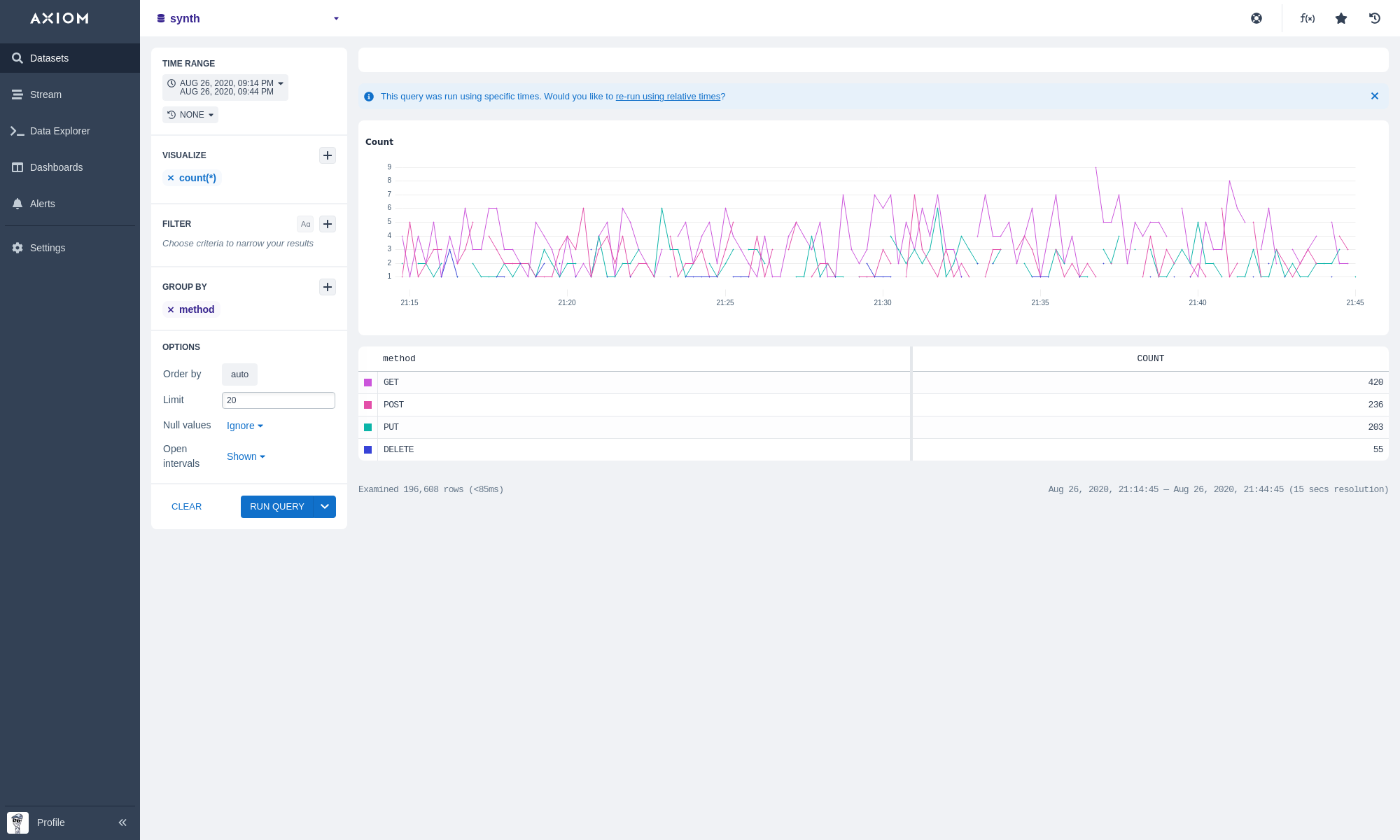
Task: Open the Stream sidebar item
Action: 45,94
